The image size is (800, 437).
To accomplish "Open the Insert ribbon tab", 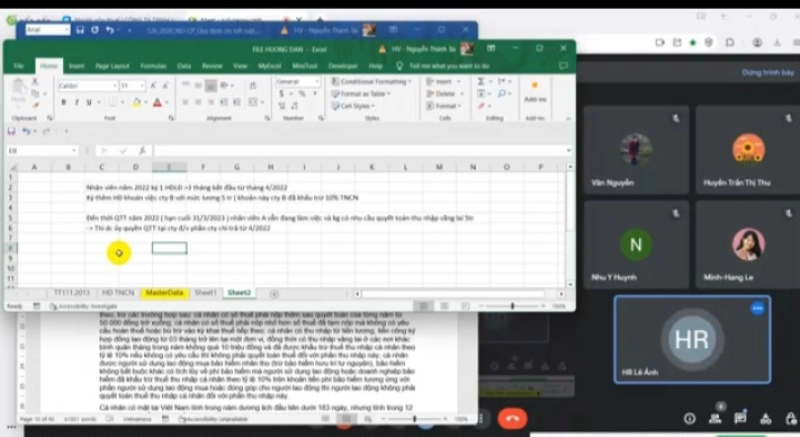I will 76,66.
